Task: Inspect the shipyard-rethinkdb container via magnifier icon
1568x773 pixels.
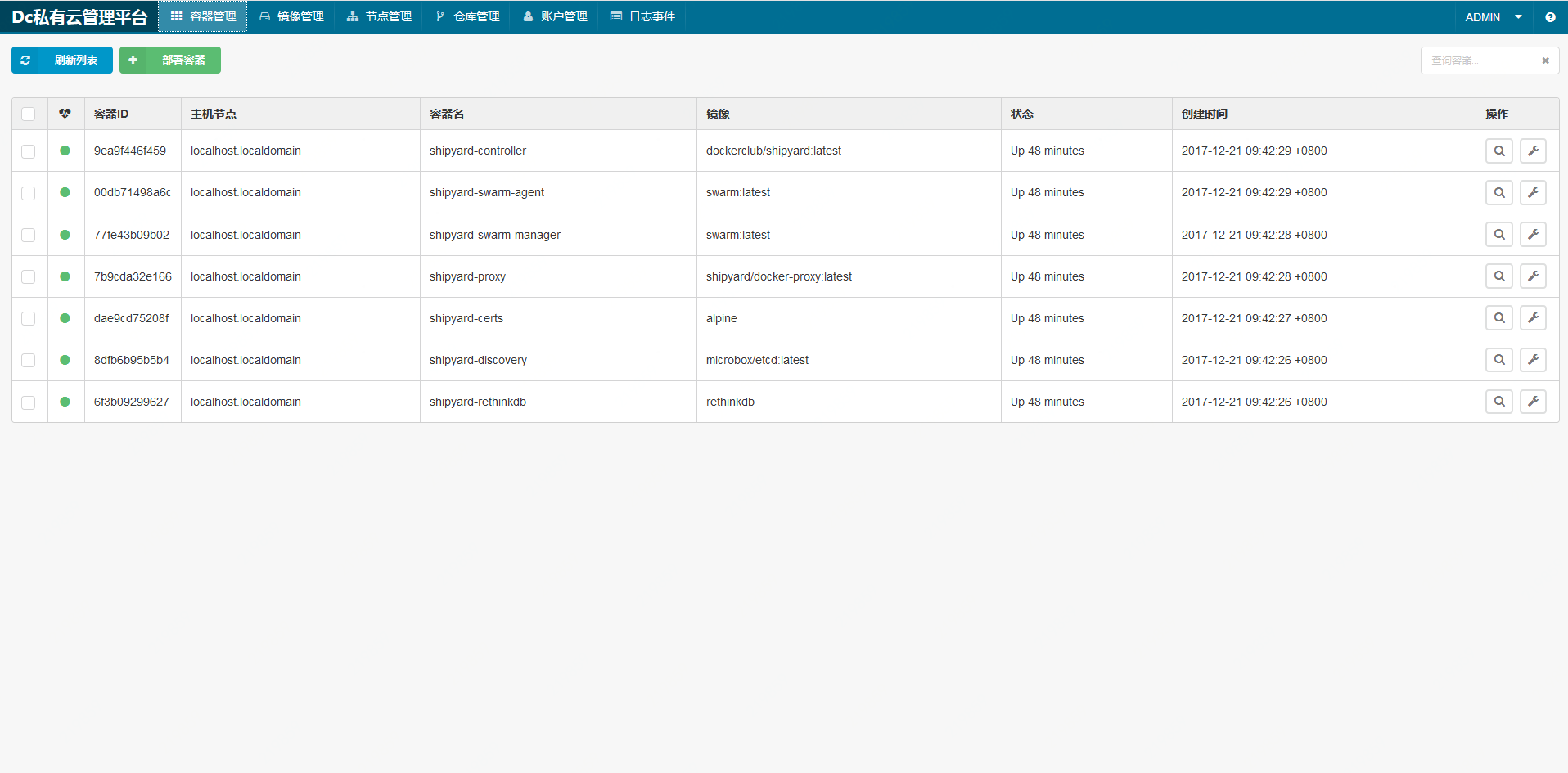Action: point(1499,402)
